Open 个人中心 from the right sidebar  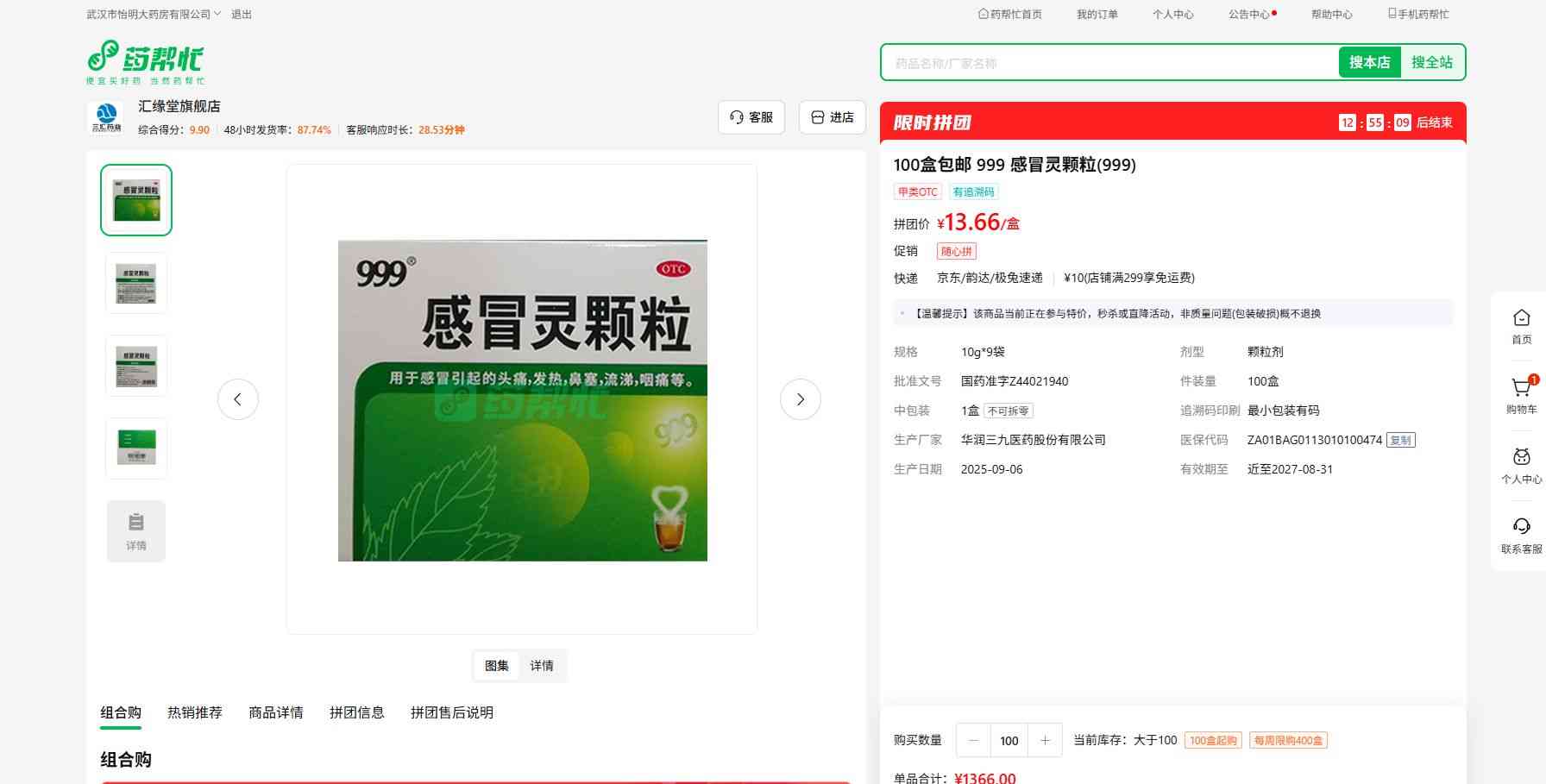coord(1521,465)
